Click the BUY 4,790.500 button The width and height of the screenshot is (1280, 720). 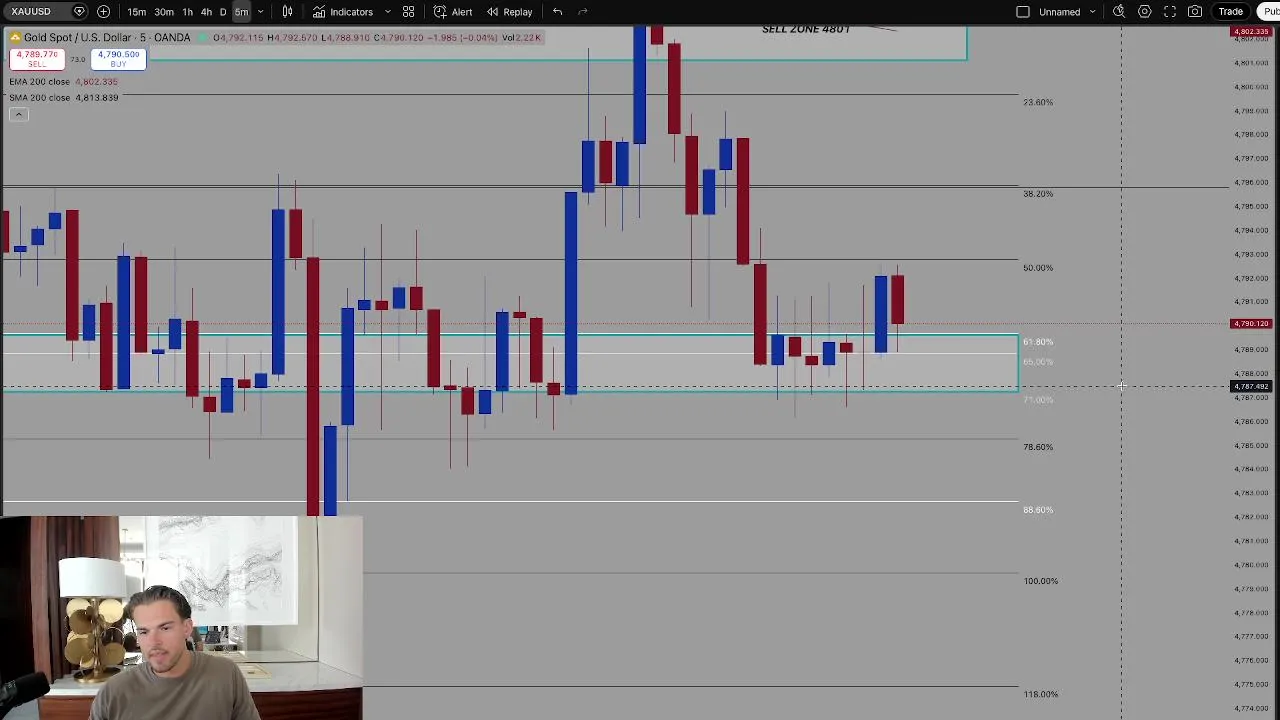point(118,59)
